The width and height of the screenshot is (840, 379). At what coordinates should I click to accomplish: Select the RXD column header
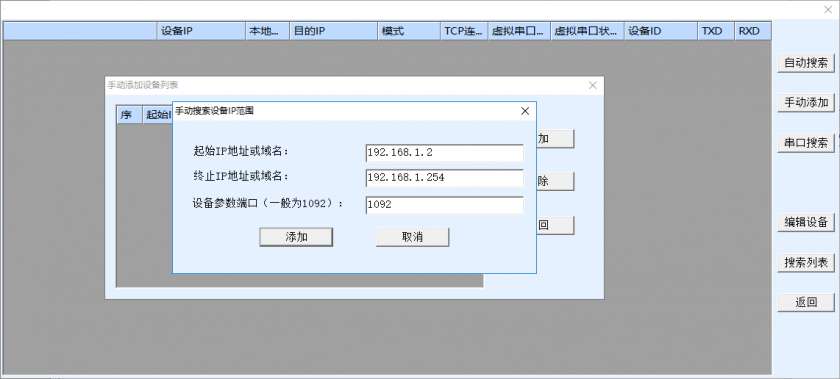(x=753, y=31)
